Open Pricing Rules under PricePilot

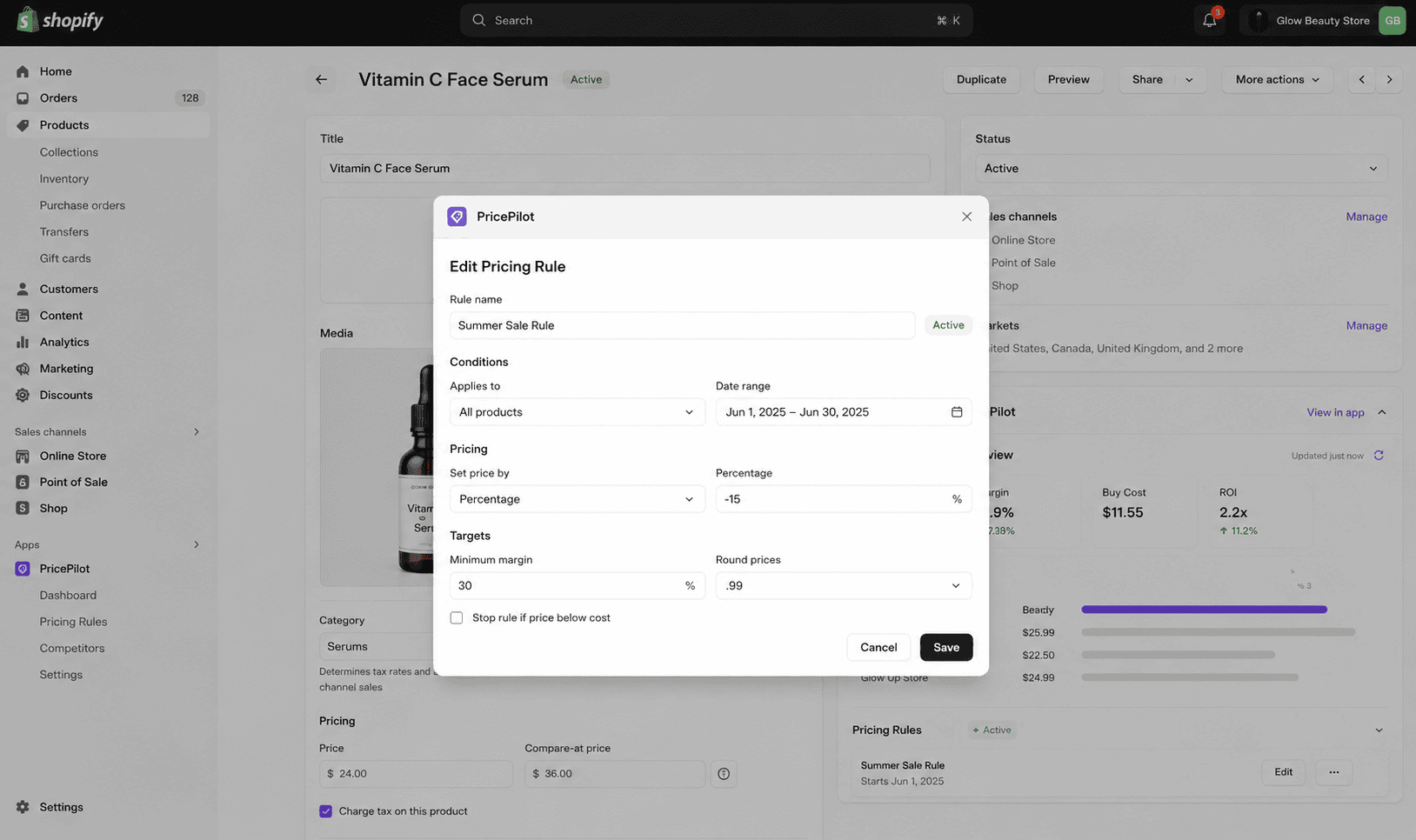(x=73, y=622)
